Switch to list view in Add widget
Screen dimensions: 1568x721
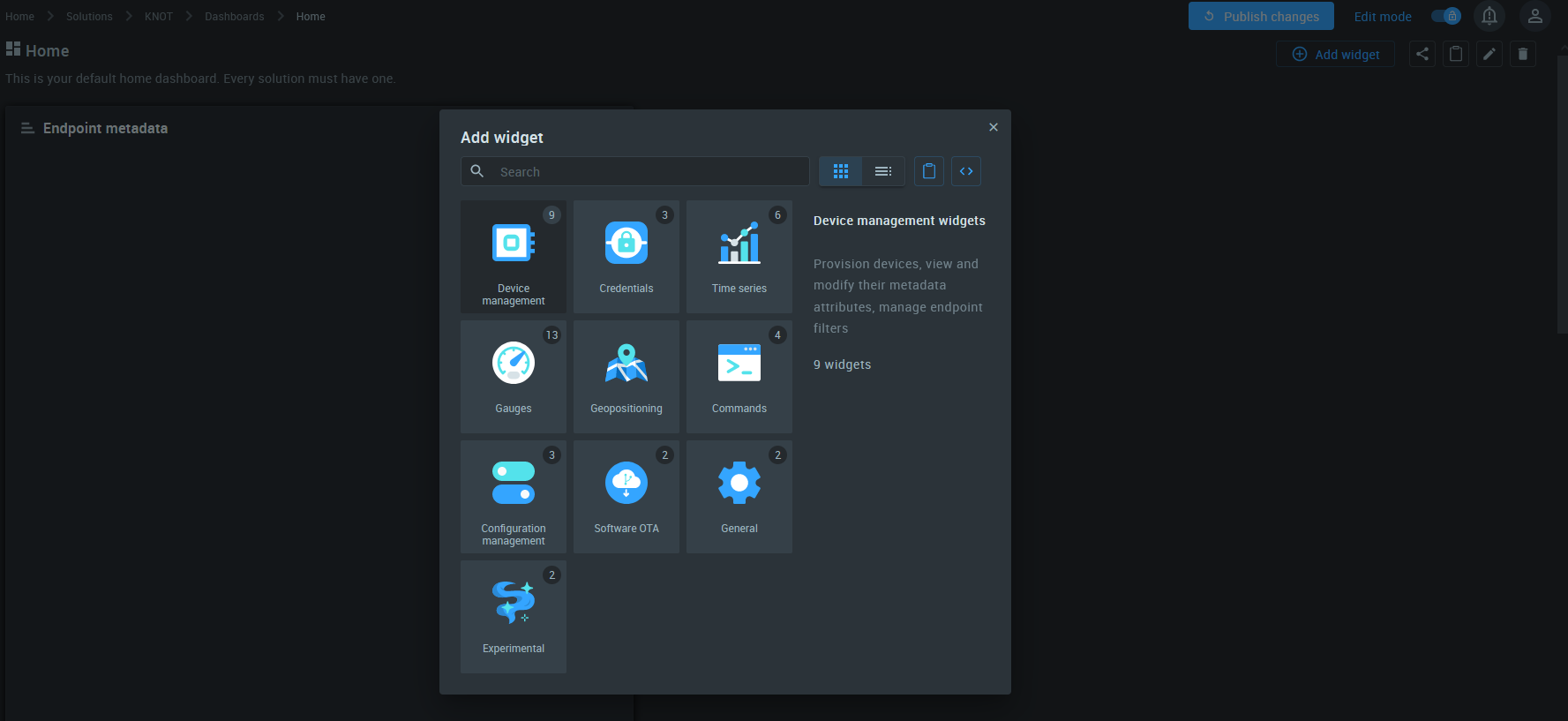883,171
